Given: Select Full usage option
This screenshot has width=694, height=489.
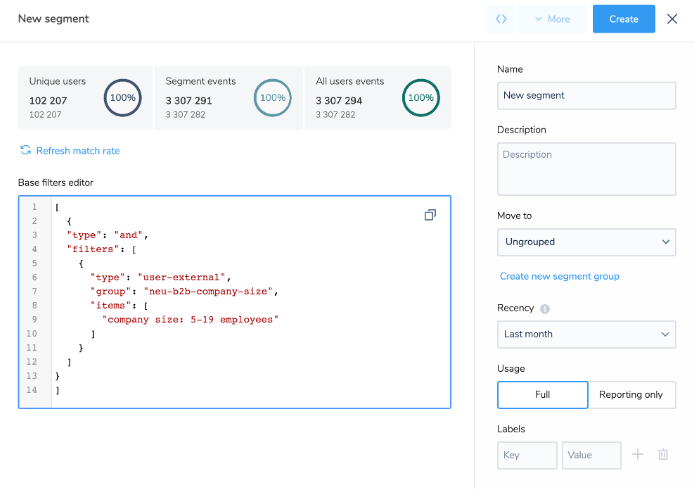Looking at the screenshot, I should coord(543,395).
